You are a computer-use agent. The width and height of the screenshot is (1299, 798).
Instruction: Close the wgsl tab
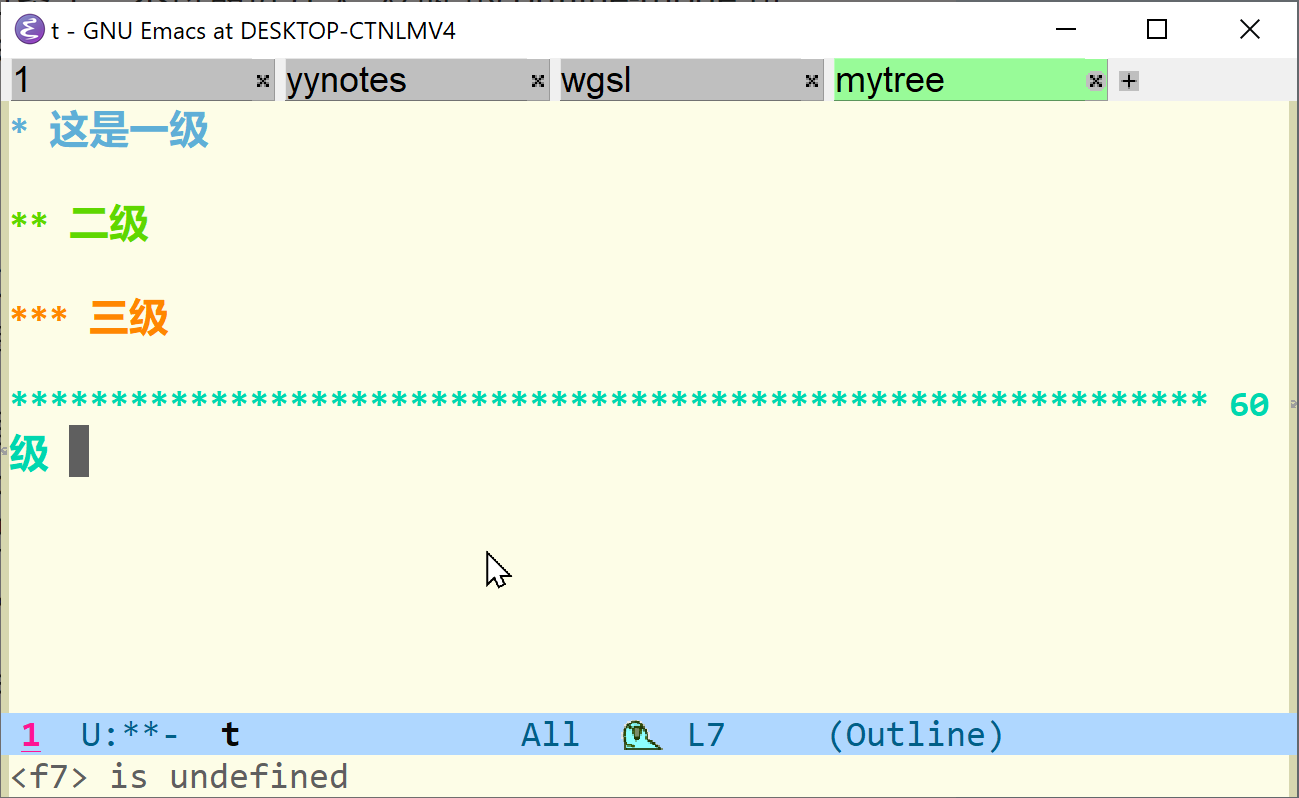click(812, 81)
